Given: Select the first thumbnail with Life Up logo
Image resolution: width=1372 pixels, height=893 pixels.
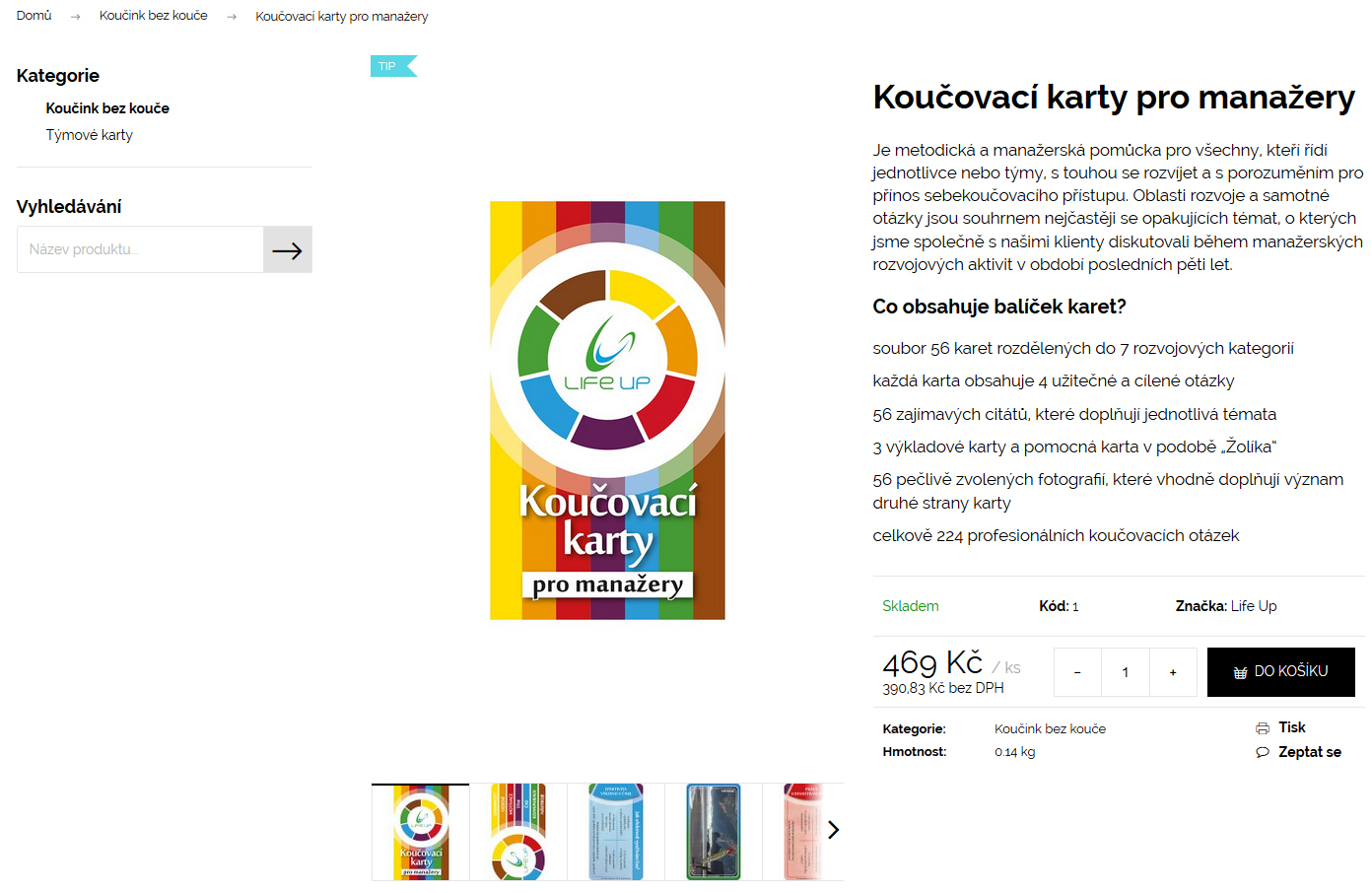Looking at the screenshot, I should pos(421,832).
